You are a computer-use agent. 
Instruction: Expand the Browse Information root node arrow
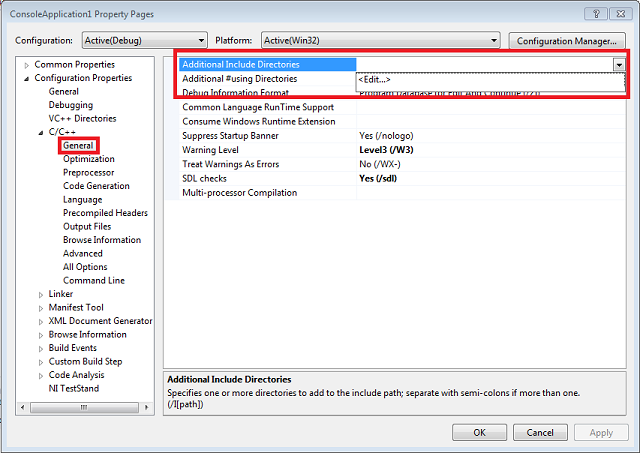(x=41, y=335)
